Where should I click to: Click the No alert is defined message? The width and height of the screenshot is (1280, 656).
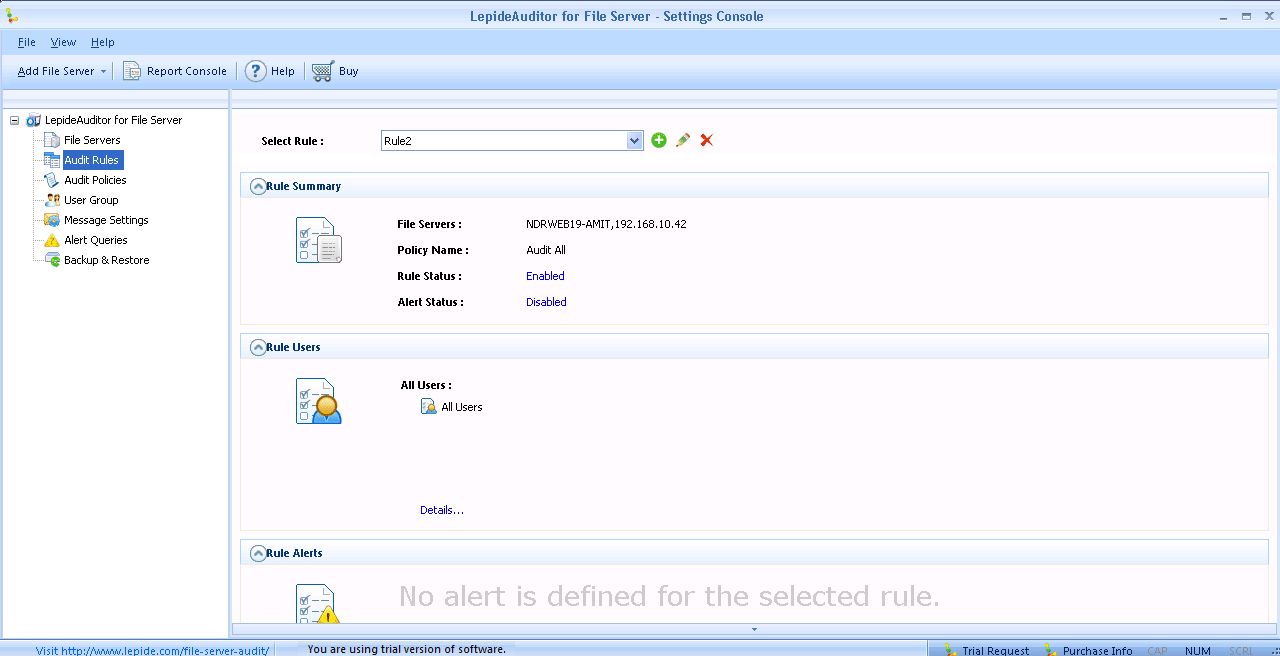coord(669,597)
